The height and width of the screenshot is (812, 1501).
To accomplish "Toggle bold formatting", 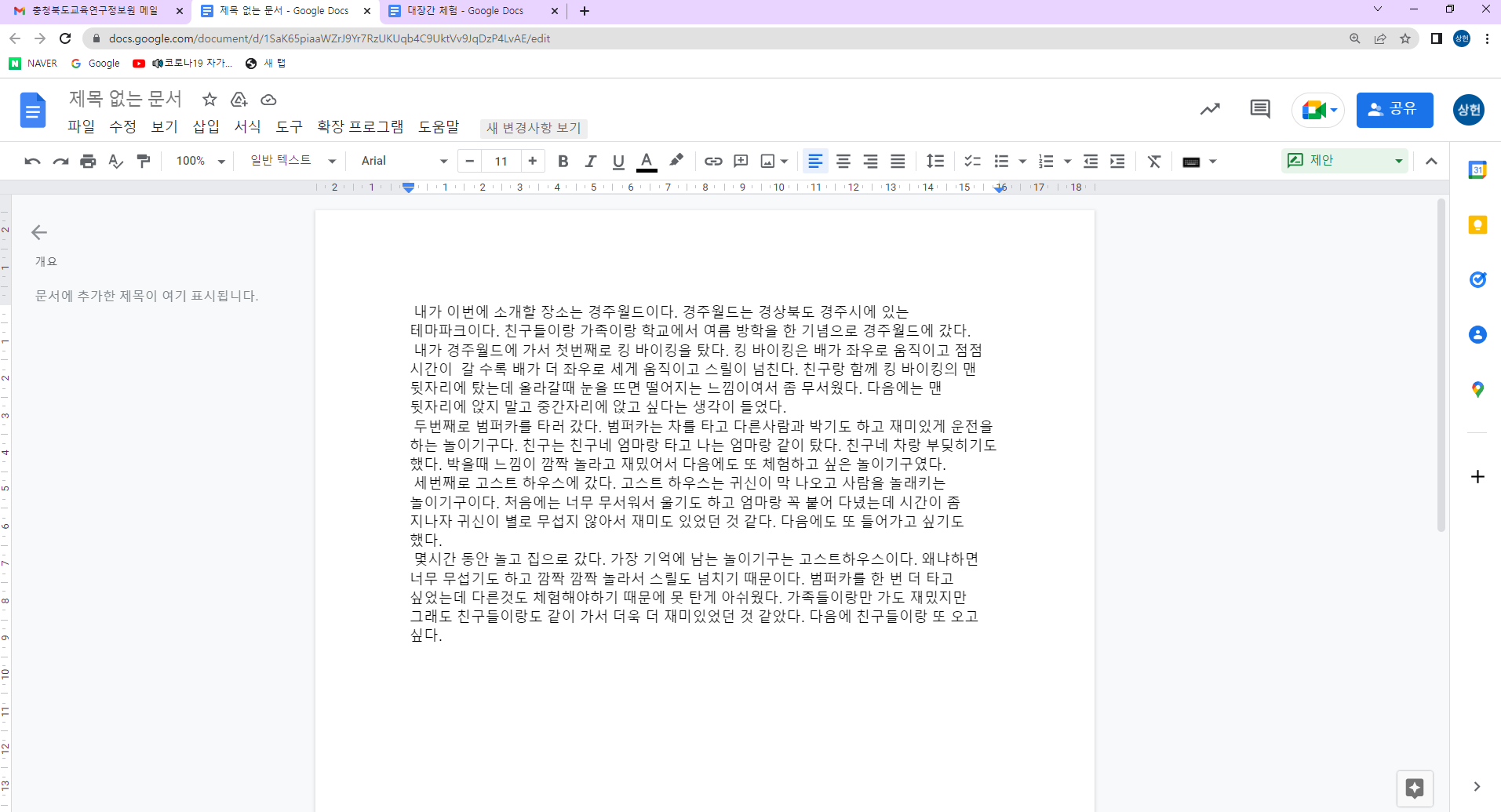I will click(x=563, y=162).
